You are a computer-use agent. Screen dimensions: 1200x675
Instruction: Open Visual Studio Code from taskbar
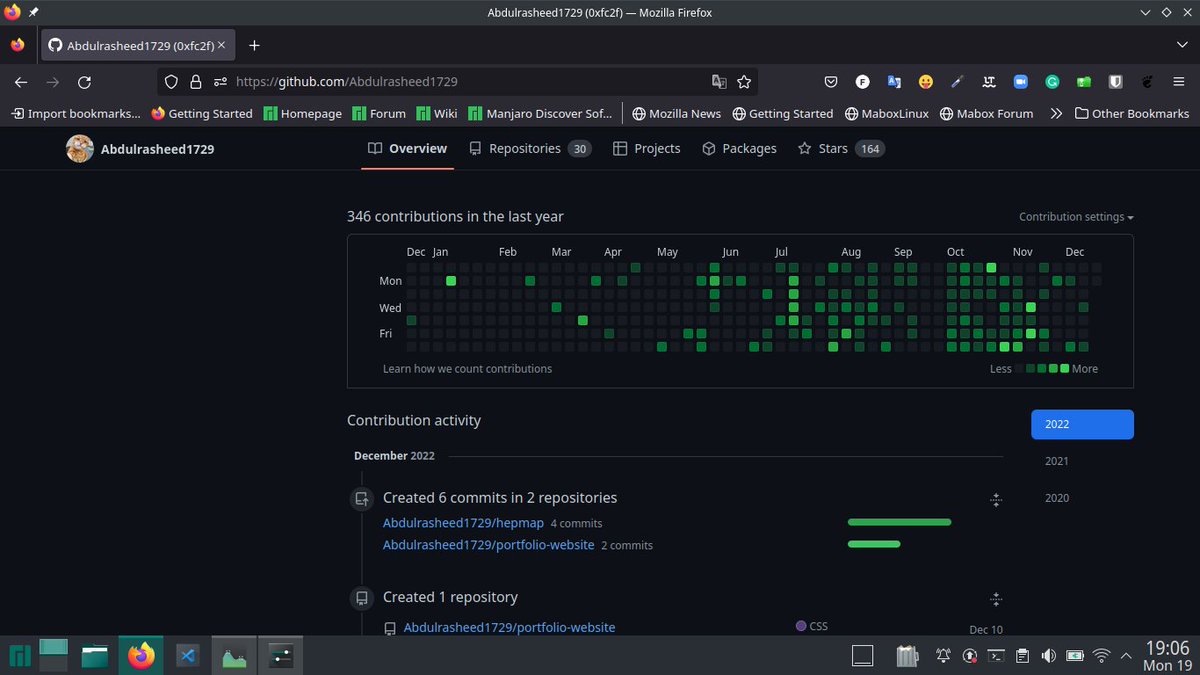click(187, 656)
